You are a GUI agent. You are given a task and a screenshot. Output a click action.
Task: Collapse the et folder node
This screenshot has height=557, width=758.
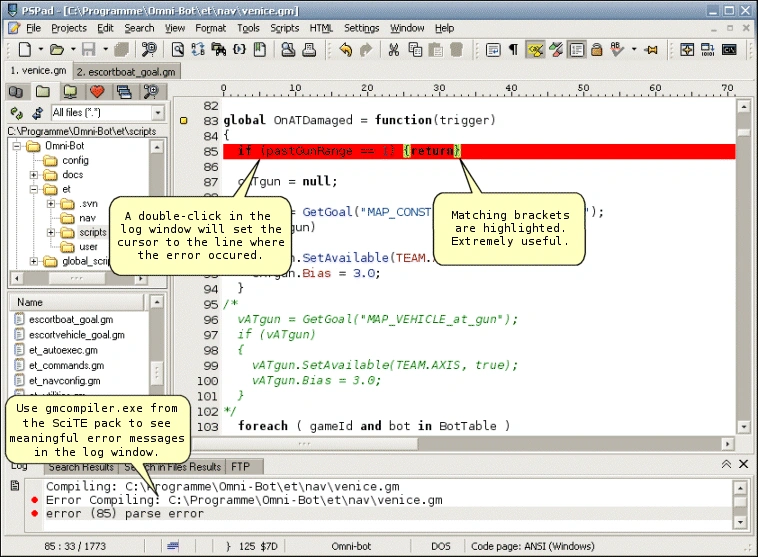click(x=34, y=189)
